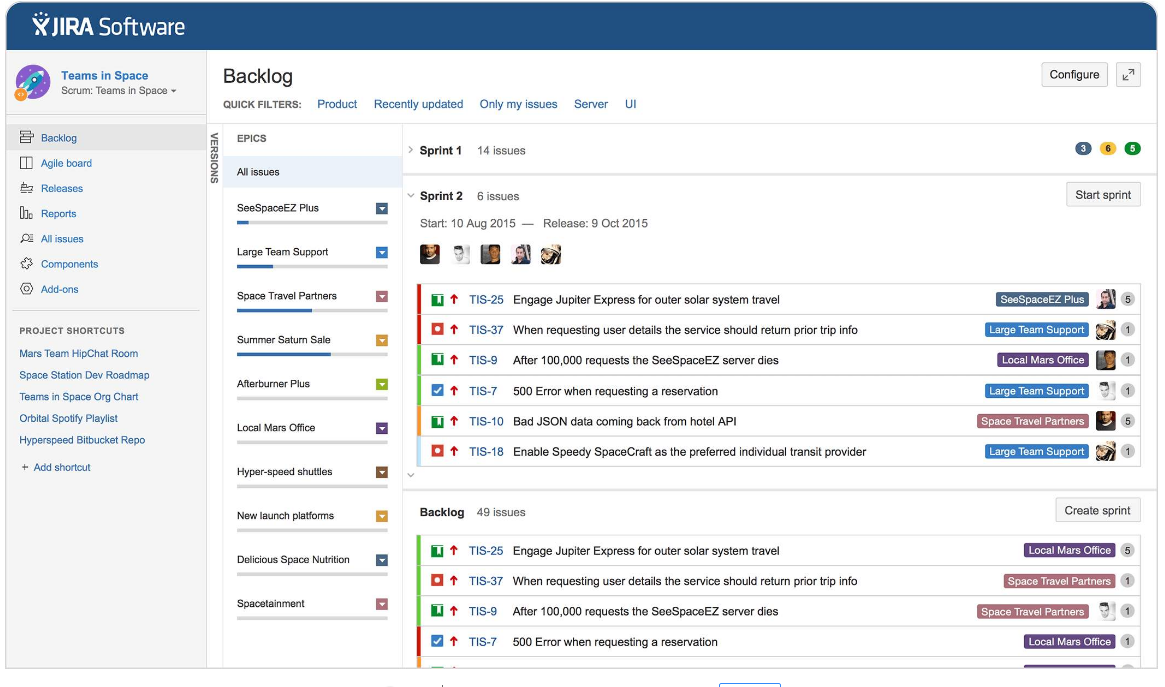Expand the Sprint 1 section
The width and height of the screenshot is (1165, 687).
(x=411, y=150)
